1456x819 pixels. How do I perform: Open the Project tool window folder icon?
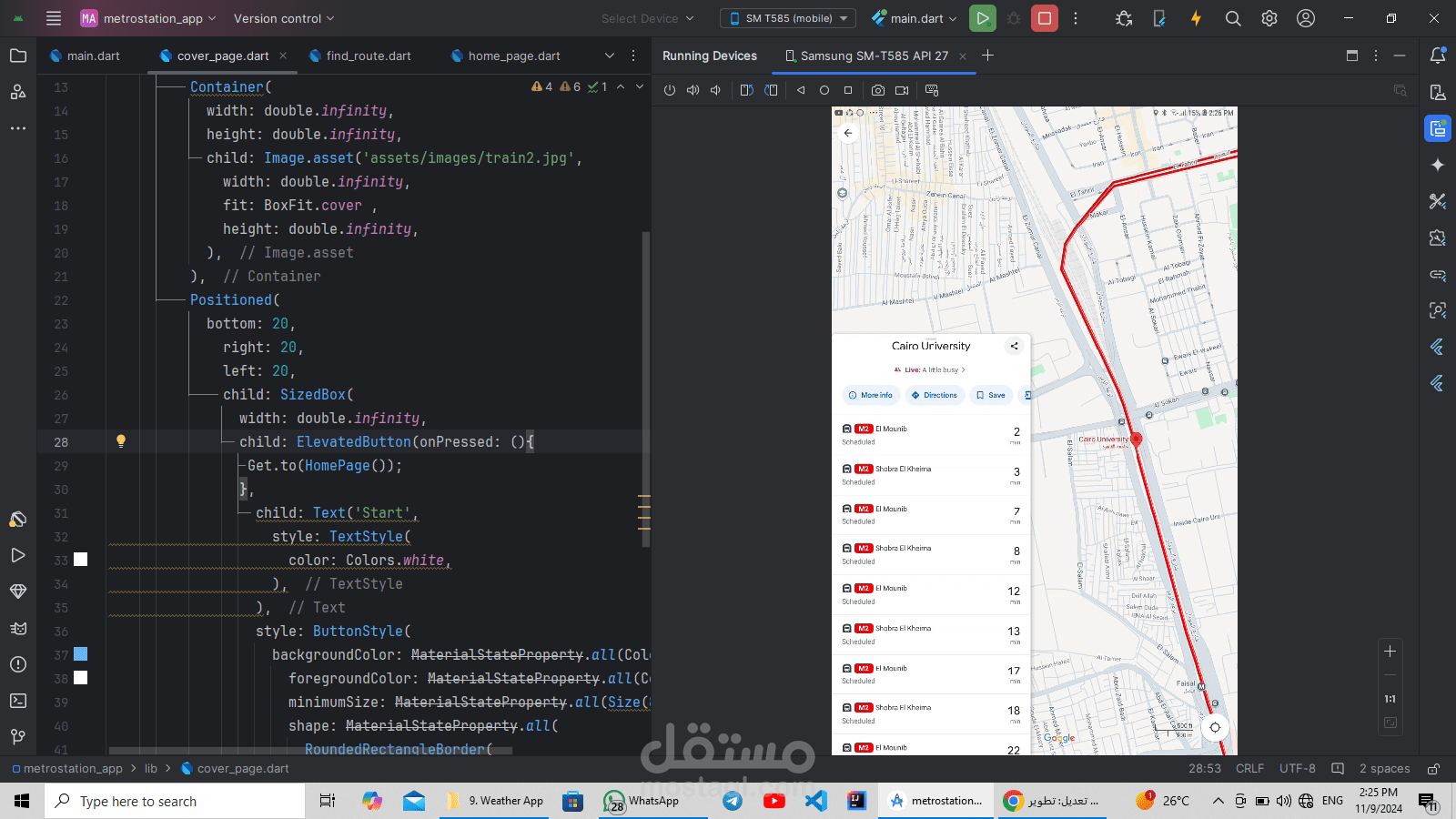[18, 56]
